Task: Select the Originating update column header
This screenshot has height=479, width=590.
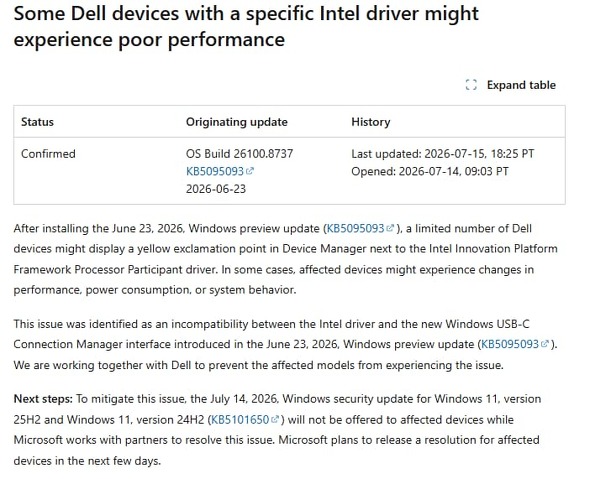Action: pos(237,122)
